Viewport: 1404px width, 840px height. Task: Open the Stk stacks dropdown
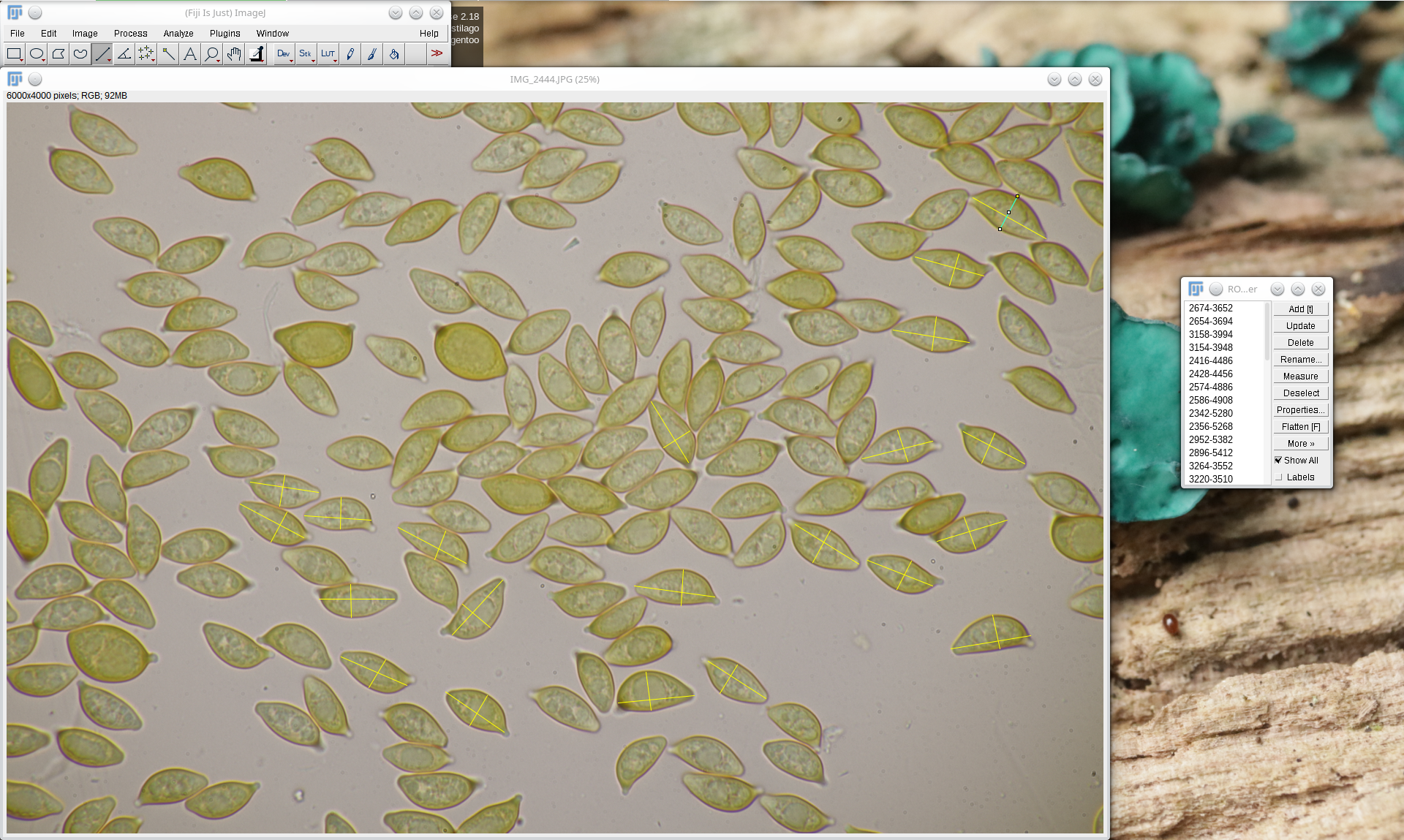306,53
